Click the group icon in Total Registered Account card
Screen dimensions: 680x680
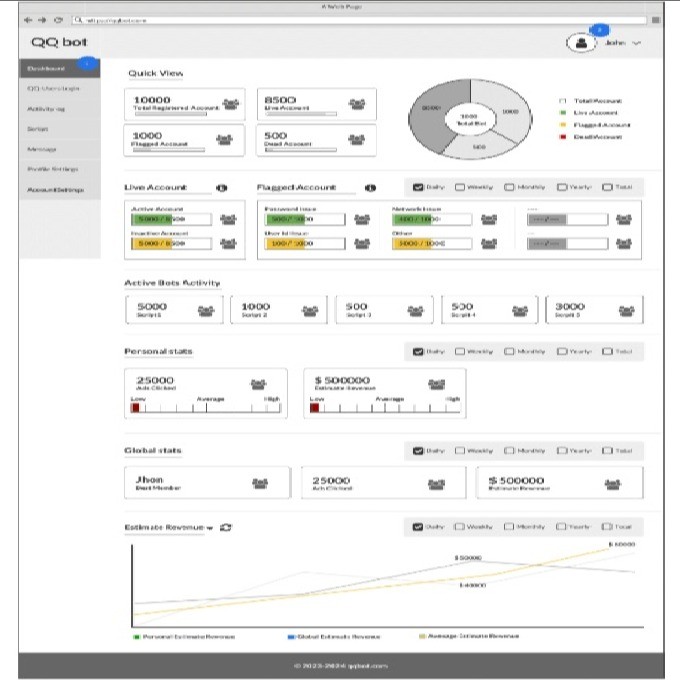231,103
